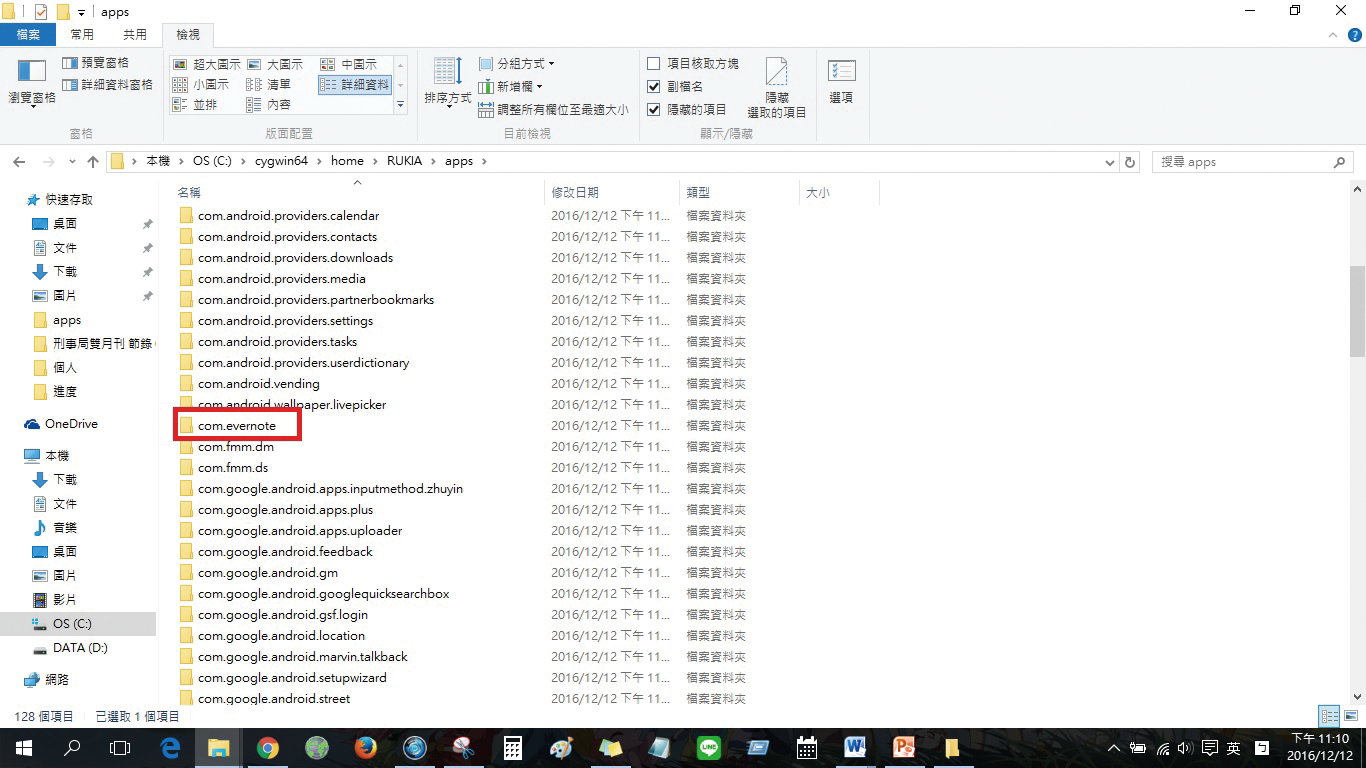Click home in the address path
This screenshot has height=768, width=1366.
pos(347,161)
